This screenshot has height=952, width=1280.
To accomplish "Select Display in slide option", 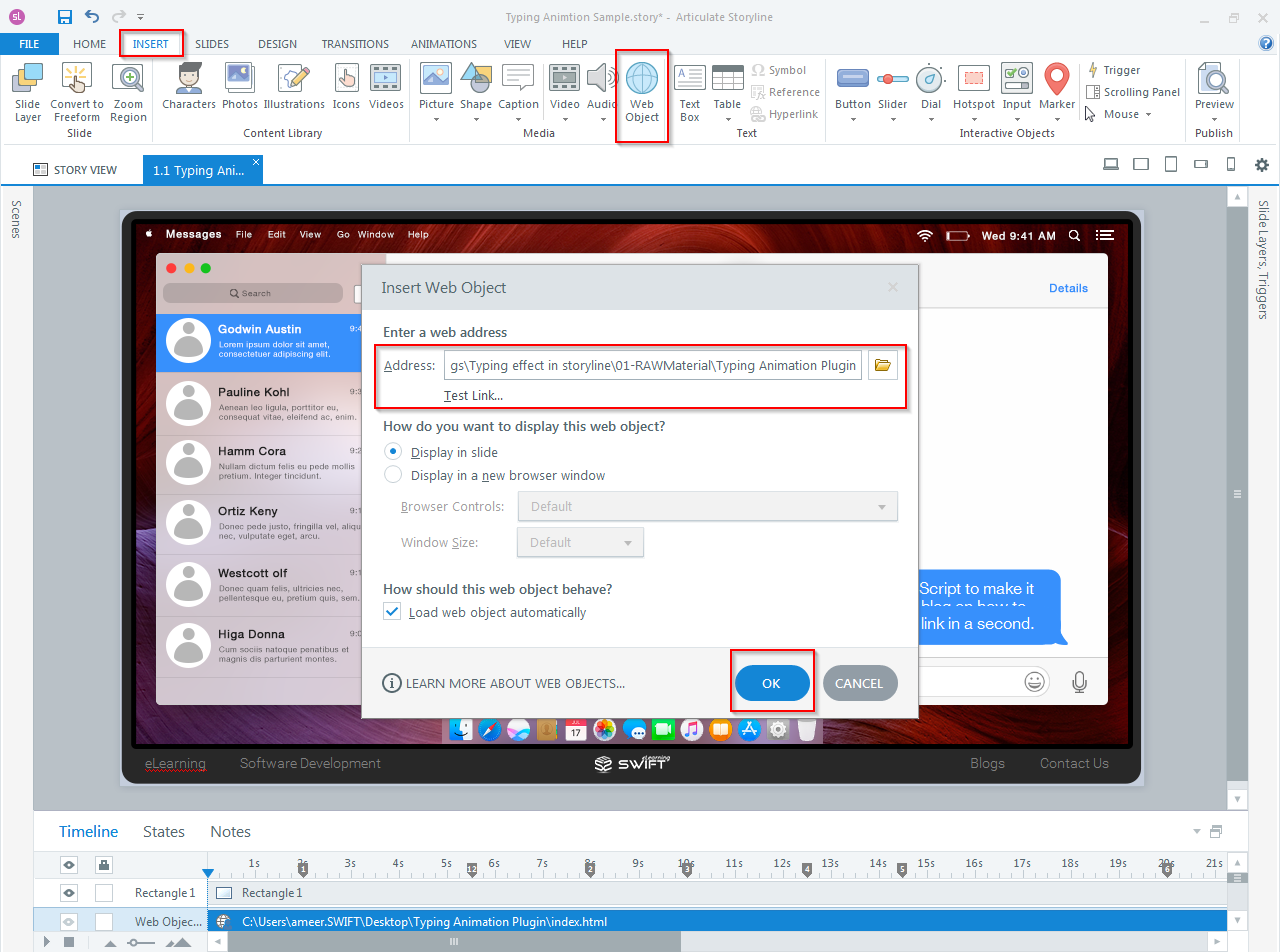I will coord(393,452).
